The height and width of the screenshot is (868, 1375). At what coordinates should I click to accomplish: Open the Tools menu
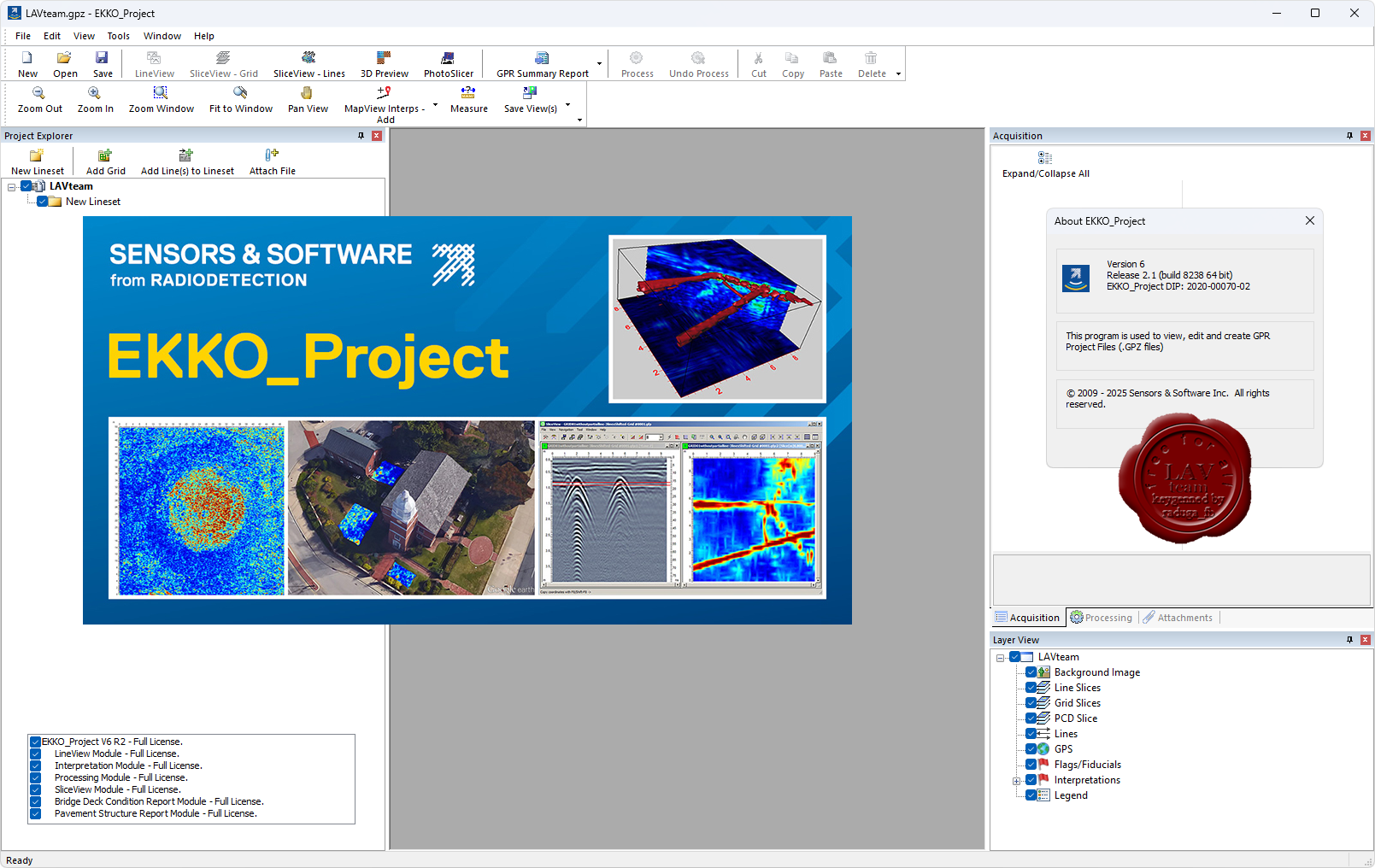click(118, 36)
